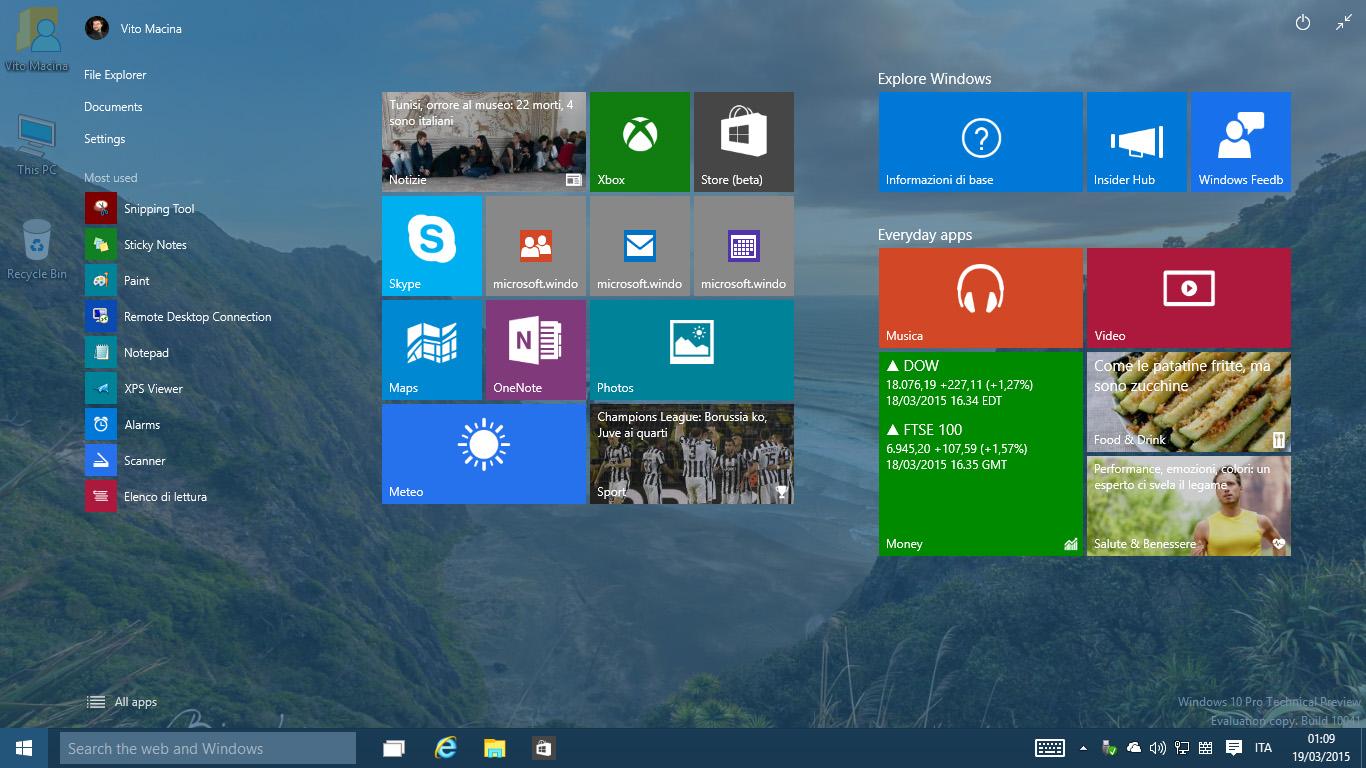Open the Informazioni di base tile
The width and height of the screenshot is (1366, 768).
(x=981, y=142)
